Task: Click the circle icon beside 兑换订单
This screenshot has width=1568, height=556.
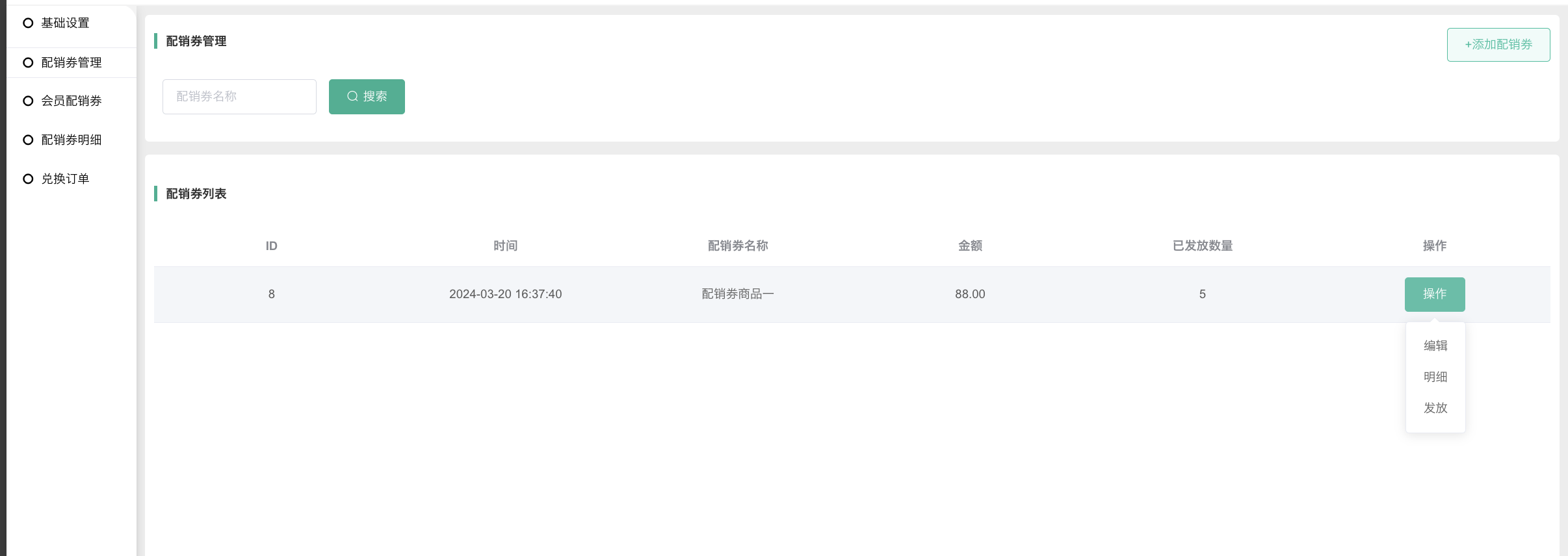Action: 28,179
